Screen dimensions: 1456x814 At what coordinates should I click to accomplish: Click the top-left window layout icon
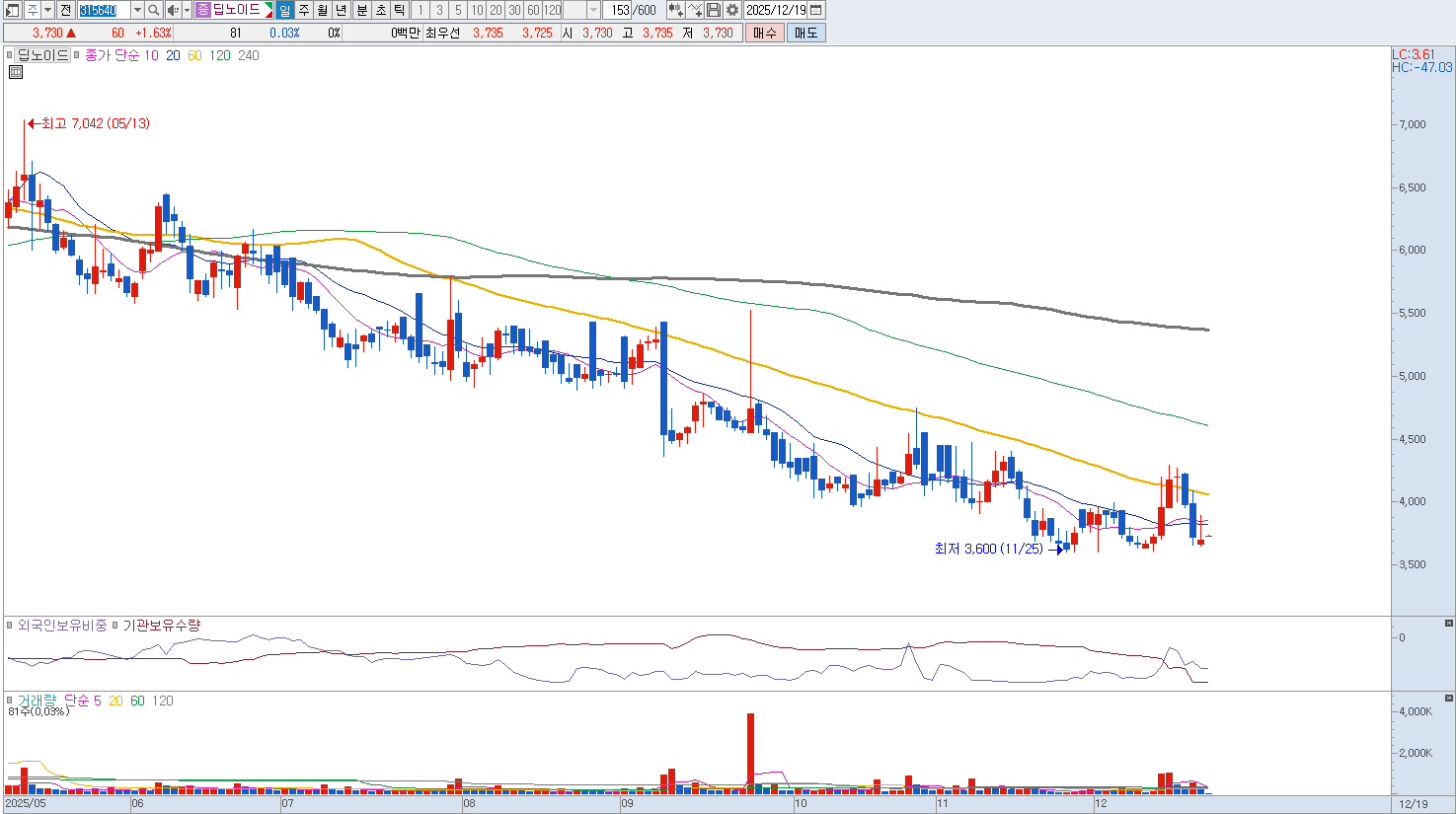point(12,10)
